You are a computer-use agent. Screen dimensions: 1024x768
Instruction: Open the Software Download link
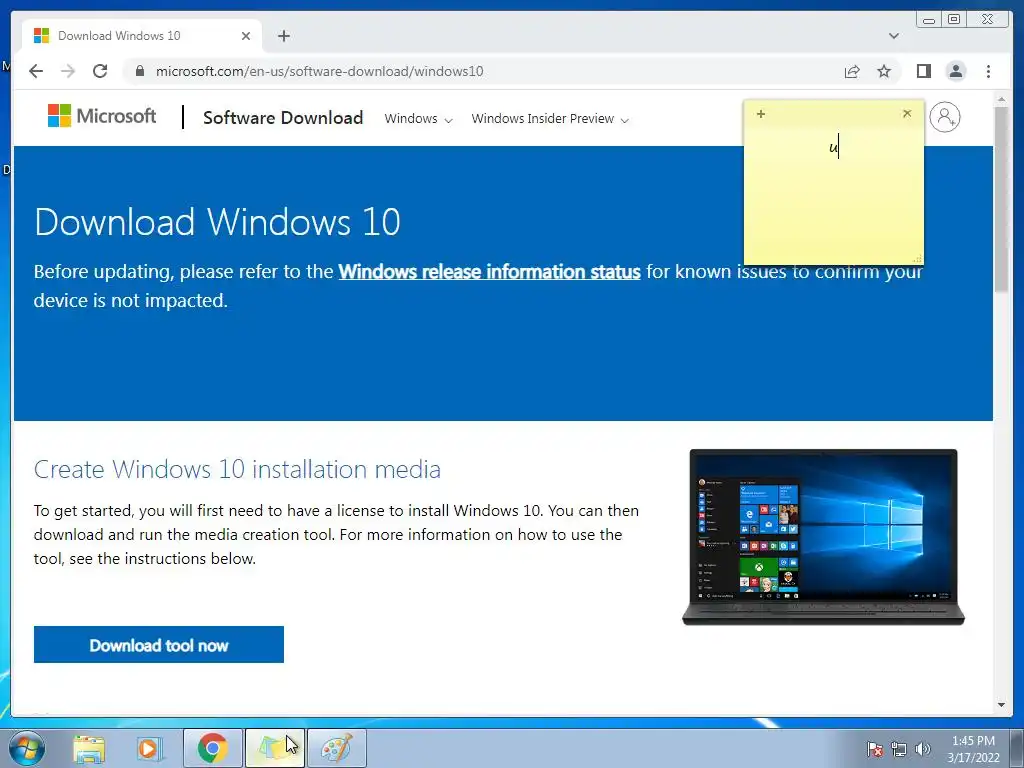coord(283,118)
